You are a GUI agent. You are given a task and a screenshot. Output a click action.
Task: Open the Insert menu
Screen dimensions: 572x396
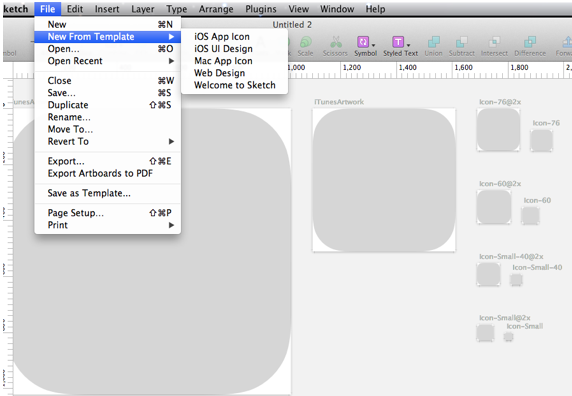(x=107, y=9)
